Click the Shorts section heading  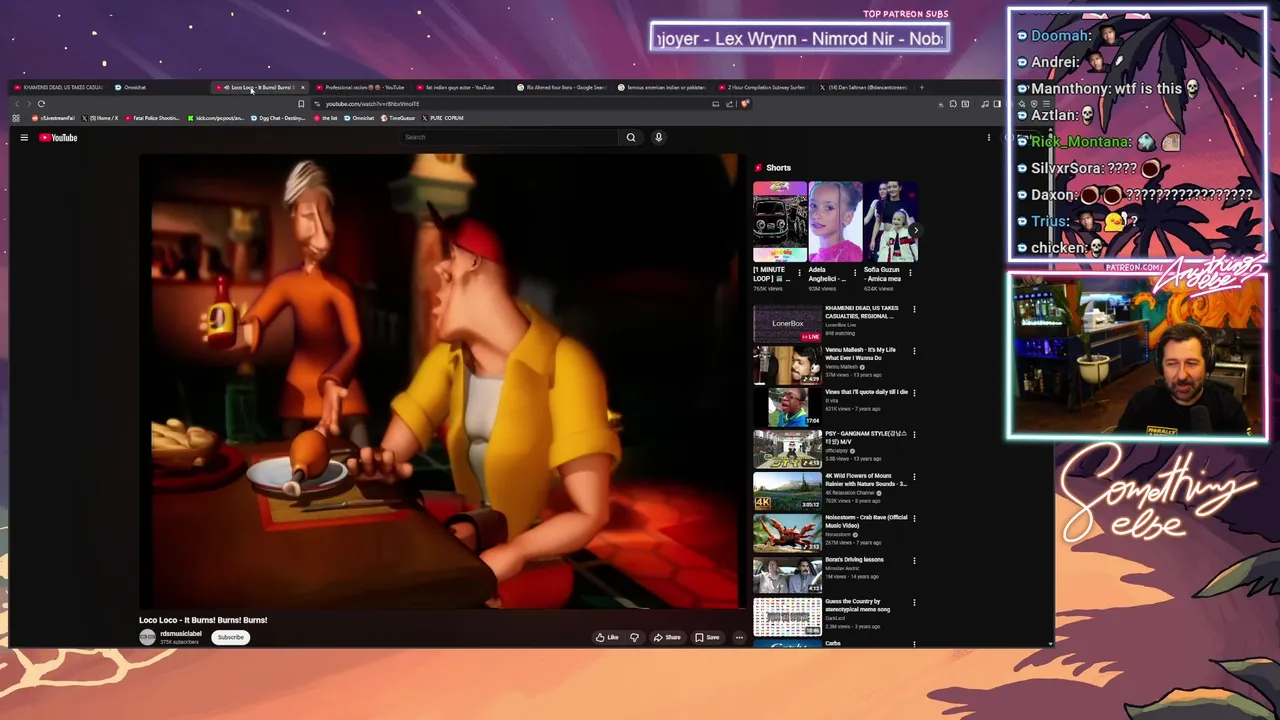pyautogui.click(x=778, y=168)
